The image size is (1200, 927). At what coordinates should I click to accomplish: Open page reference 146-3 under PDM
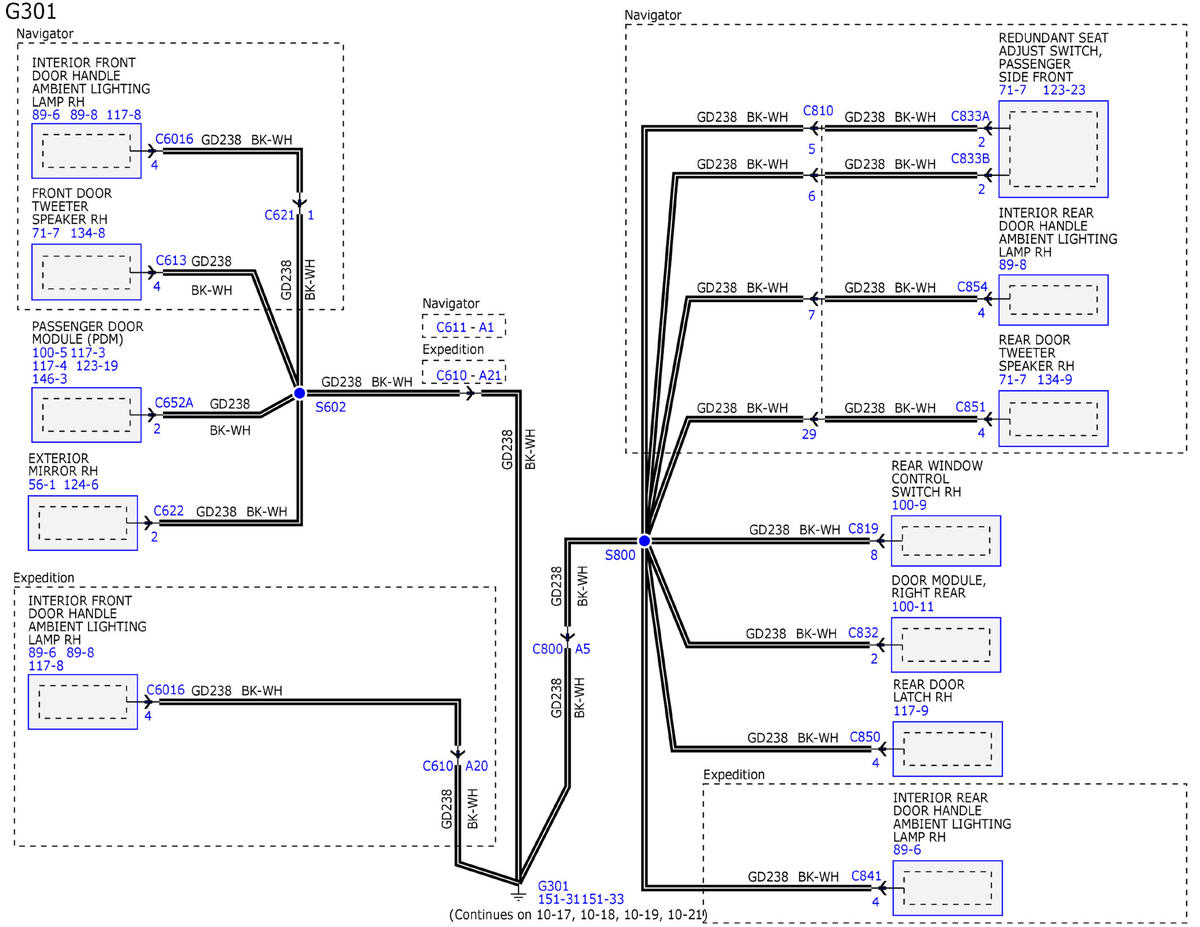(49, 379)
